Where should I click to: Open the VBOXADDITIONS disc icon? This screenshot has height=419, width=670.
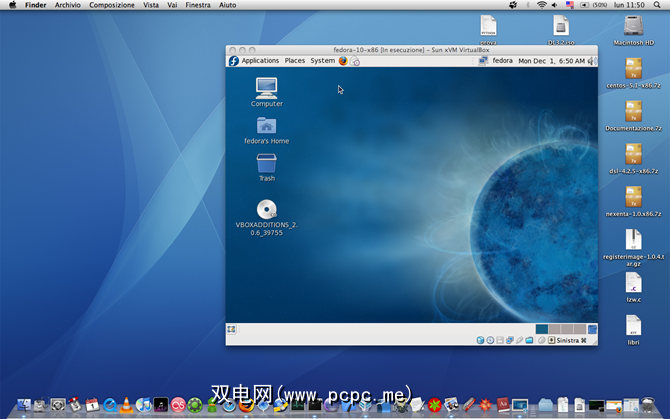266,209
